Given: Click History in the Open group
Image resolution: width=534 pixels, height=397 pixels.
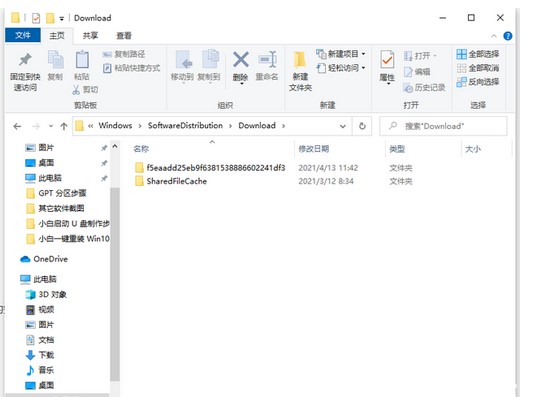Looking at the screenshot, I should point(424,88).
